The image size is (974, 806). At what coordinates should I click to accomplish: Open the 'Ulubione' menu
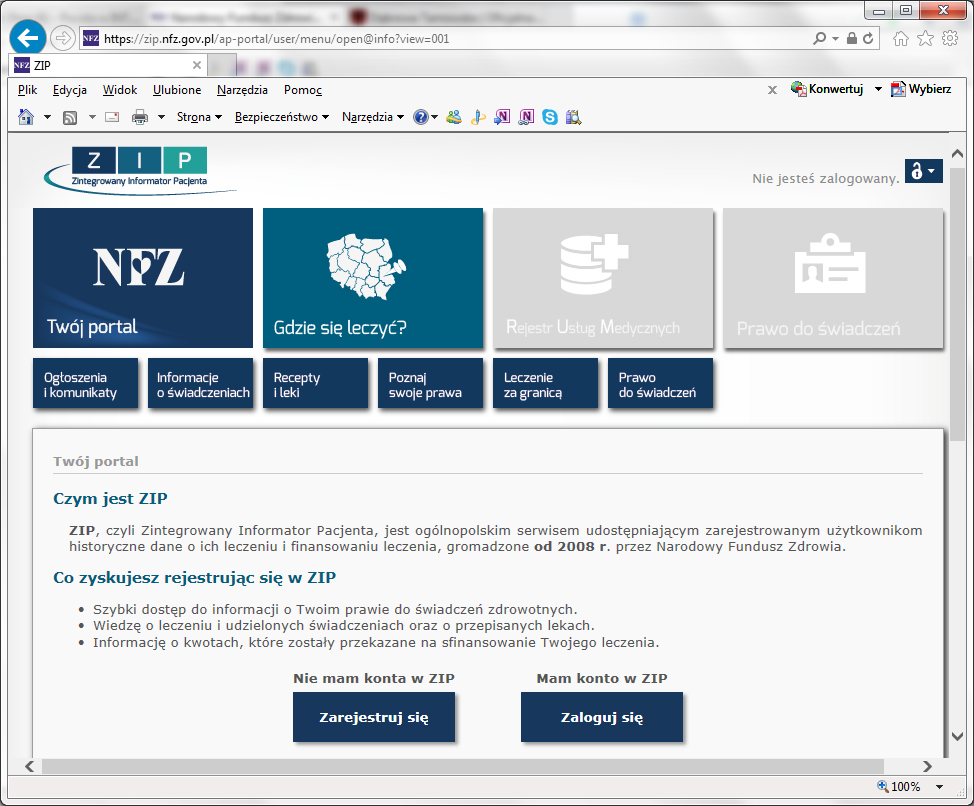(x=177, y=90)
